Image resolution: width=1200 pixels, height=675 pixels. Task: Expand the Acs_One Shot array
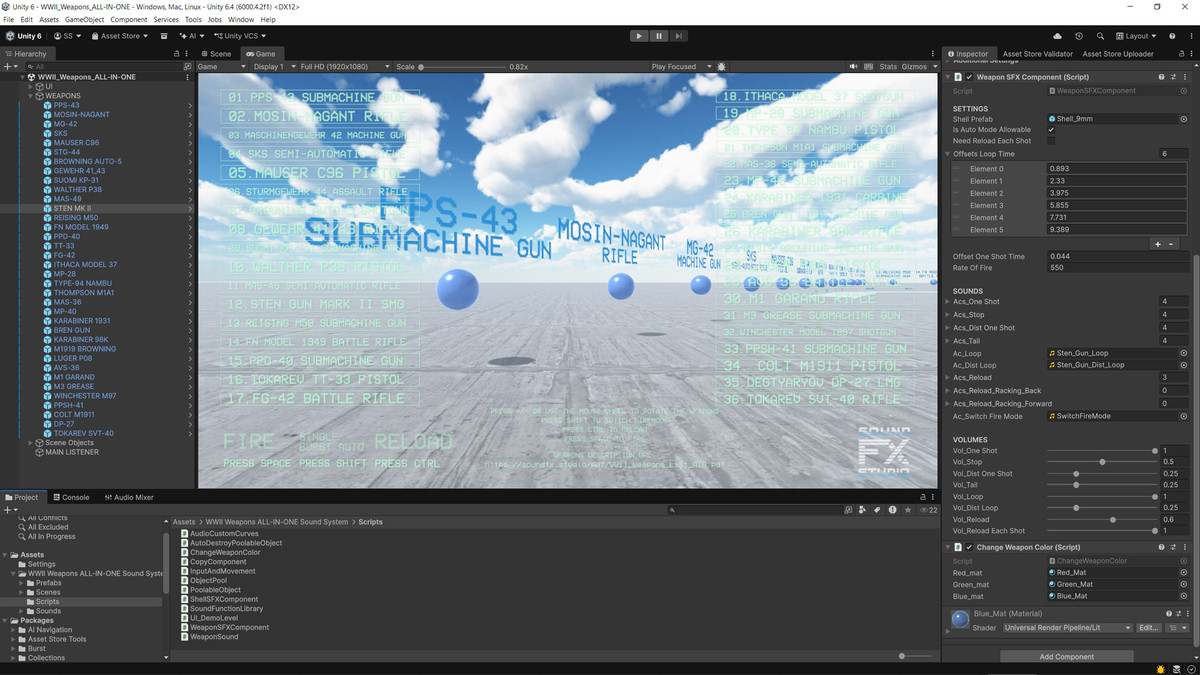(x=948, y=301)
